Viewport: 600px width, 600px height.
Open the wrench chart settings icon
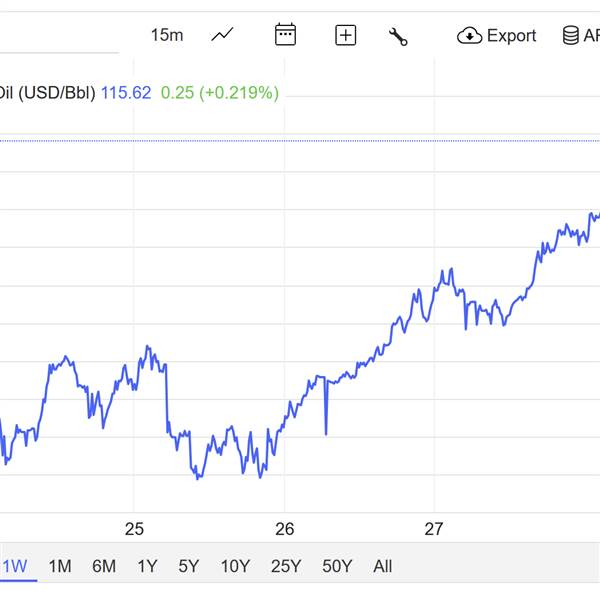(398, 36)
